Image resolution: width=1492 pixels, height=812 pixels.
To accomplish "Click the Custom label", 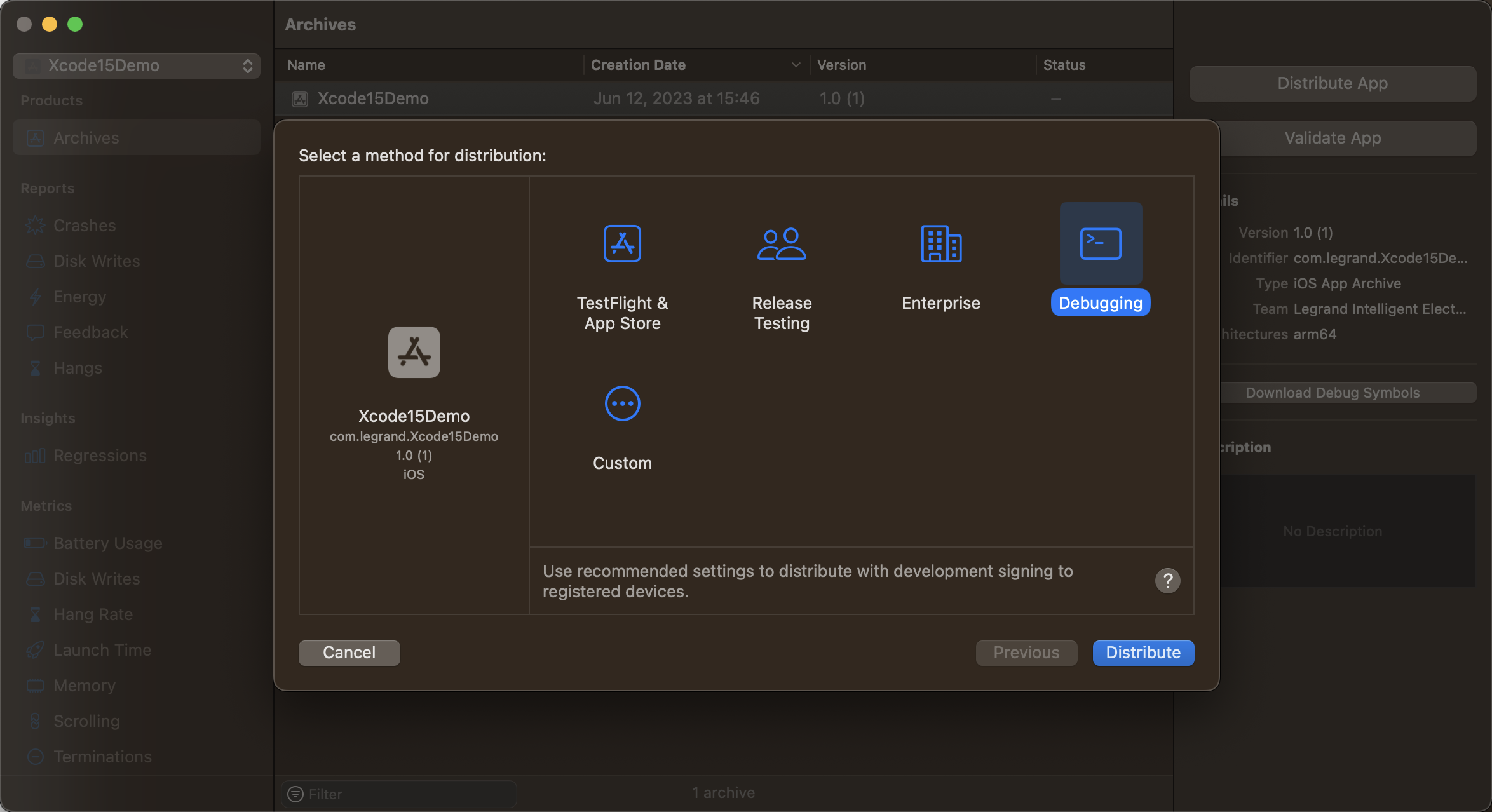I will point(622,463).
